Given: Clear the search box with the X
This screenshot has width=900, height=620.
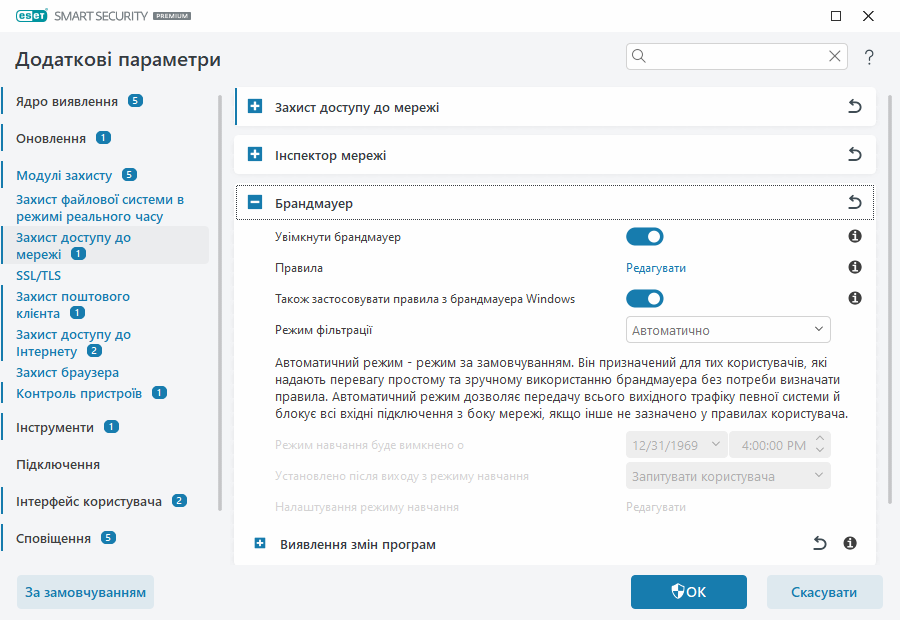Looking at the screenshot, I should 835,56.
